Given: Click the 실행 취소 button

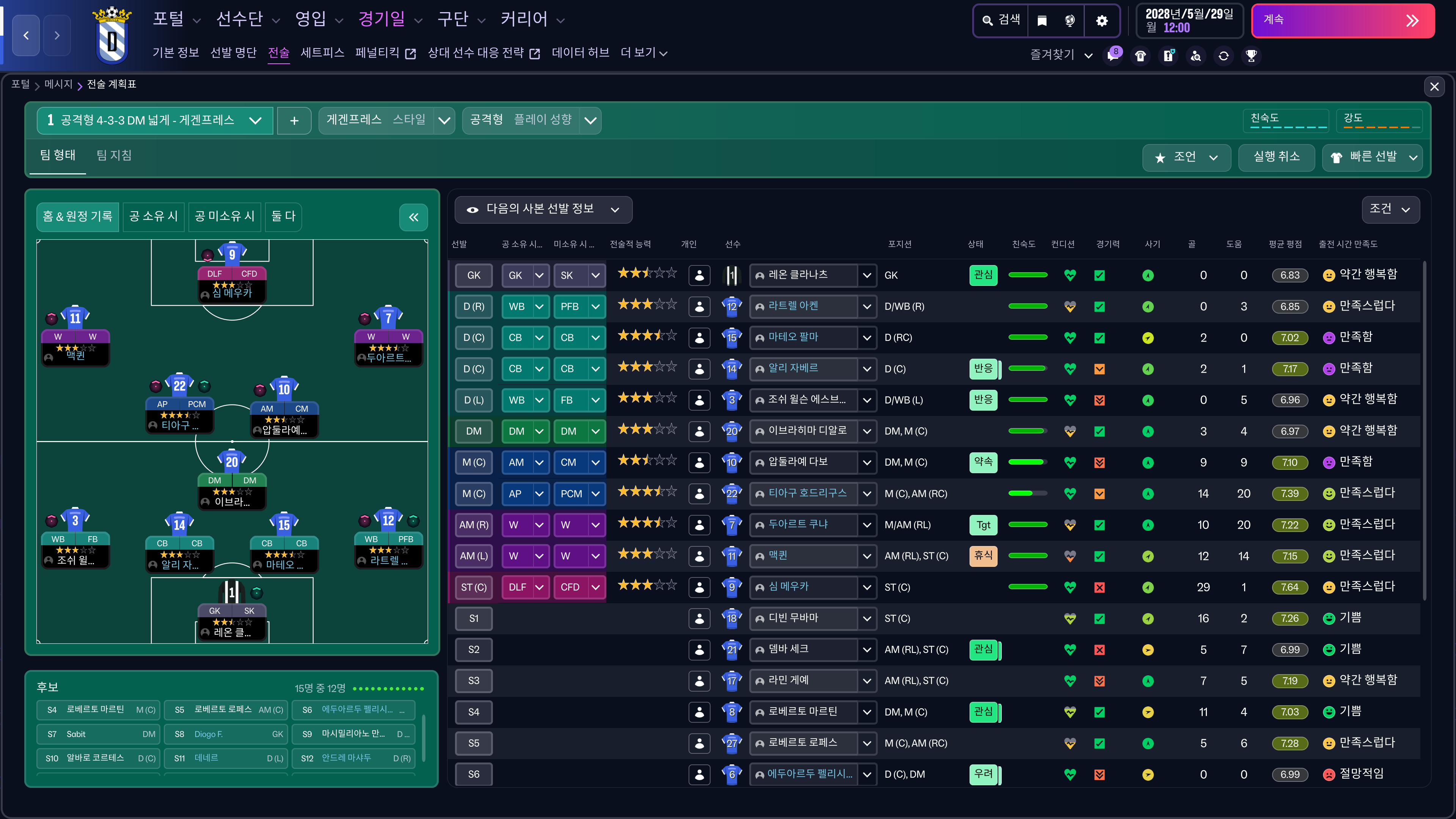Looking at the screenshot, I should [1276, 157].
